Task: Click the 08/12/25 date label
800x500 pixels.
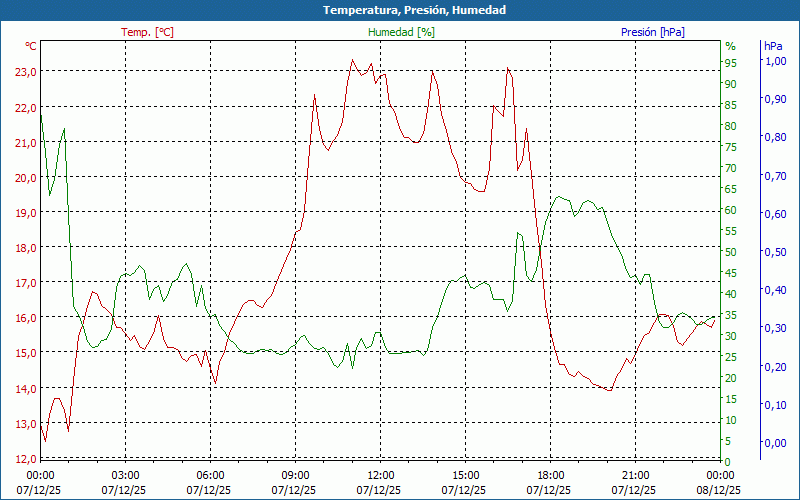Action: coord(720,490)
